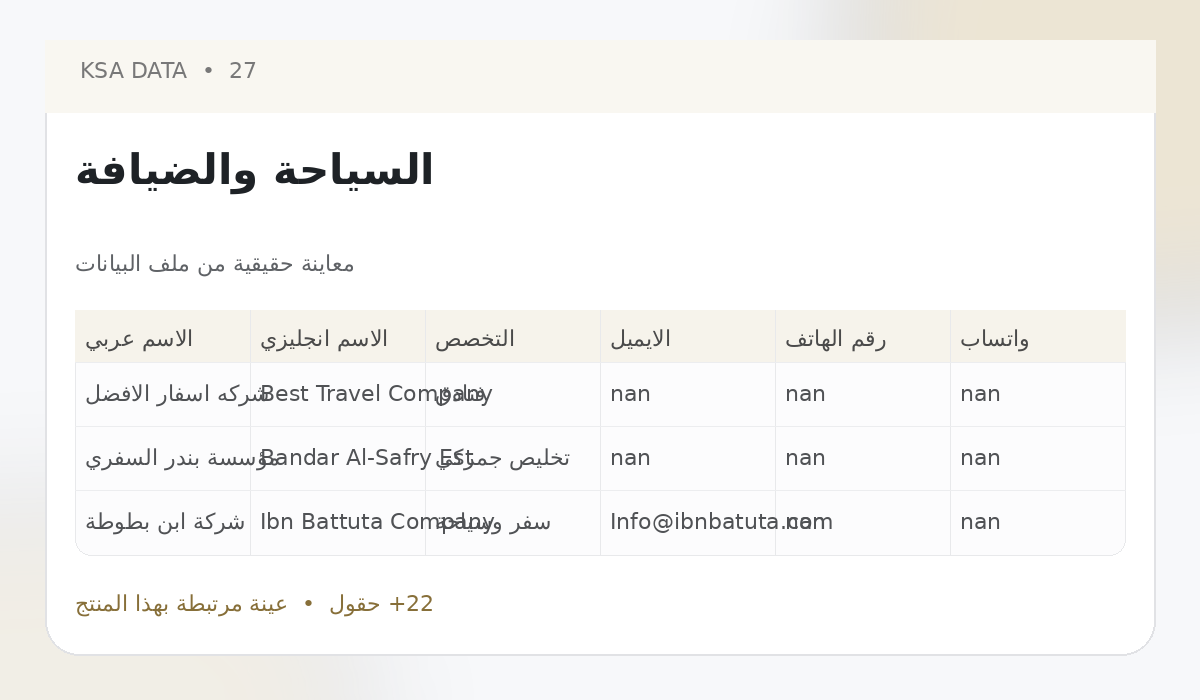
Task: Click the WhatsApp "nan" in Ibn Battuta row
Action: click(x=1038, y=523)
